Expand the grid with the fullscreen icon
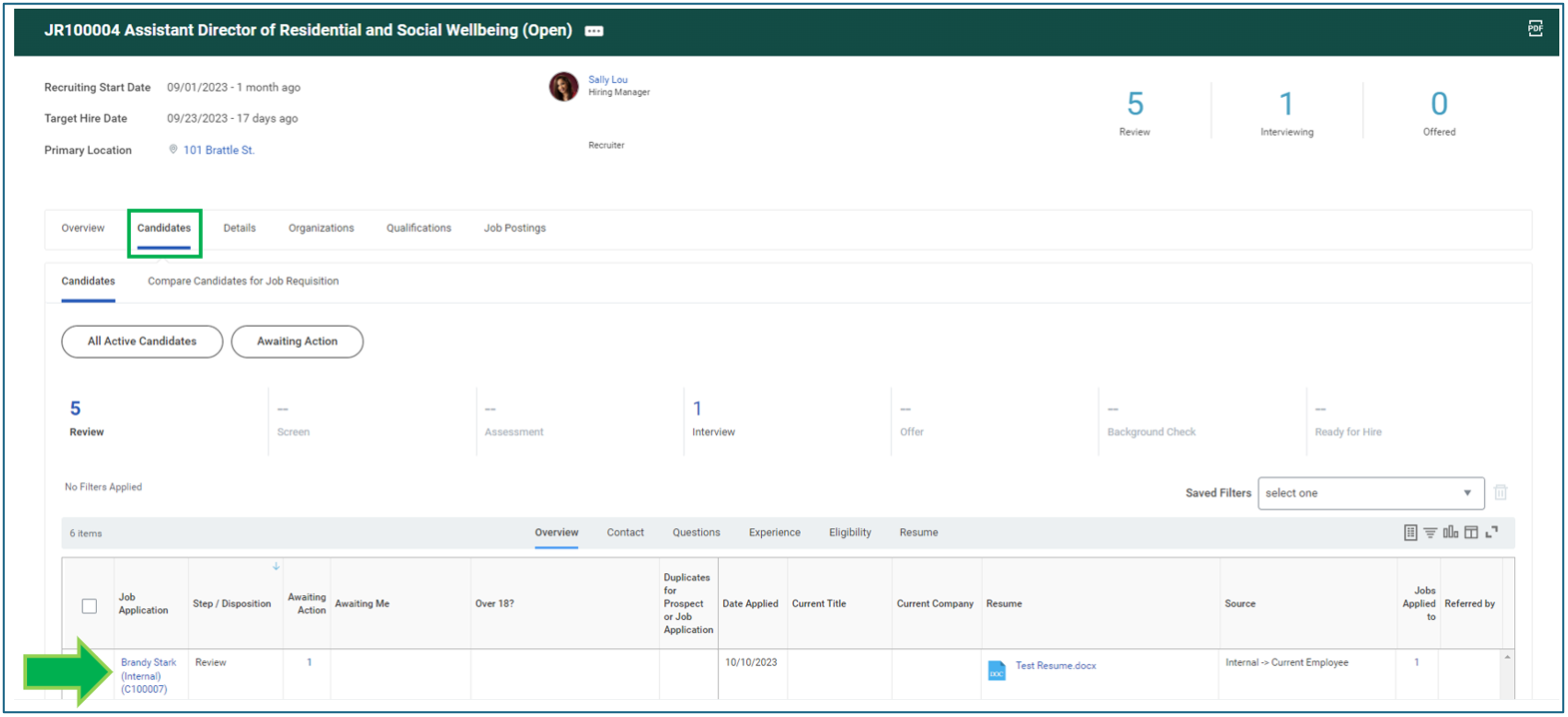Viewport: 1568px width, 717px height. [x=1492, y=533]
